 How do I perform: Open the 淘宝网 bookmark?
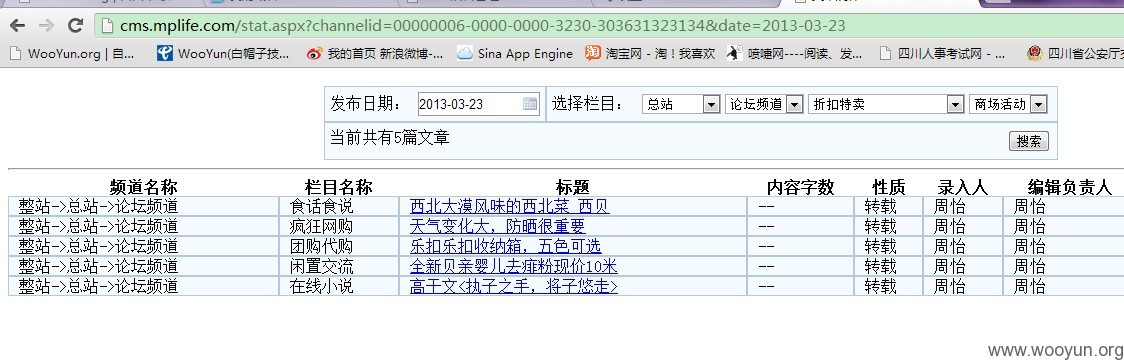(649, 53)
